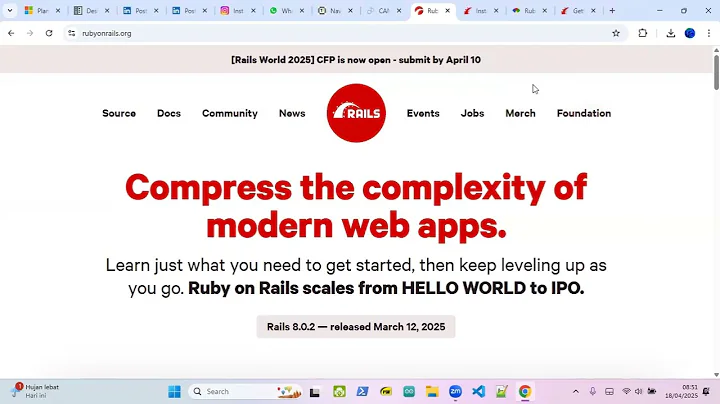Image resolution: width=720 pixels, height=404 pixels.
Task: Open the battery status tray icon
Action: point(652,392)
